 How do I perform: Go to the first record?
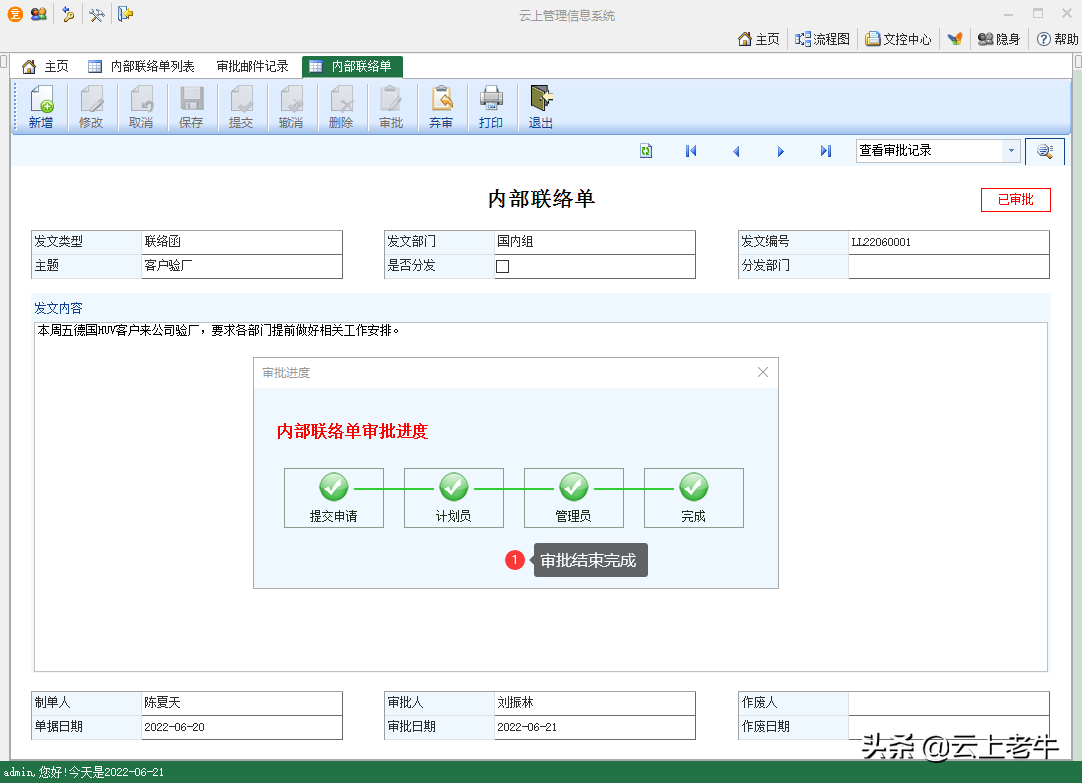point(691,151)
